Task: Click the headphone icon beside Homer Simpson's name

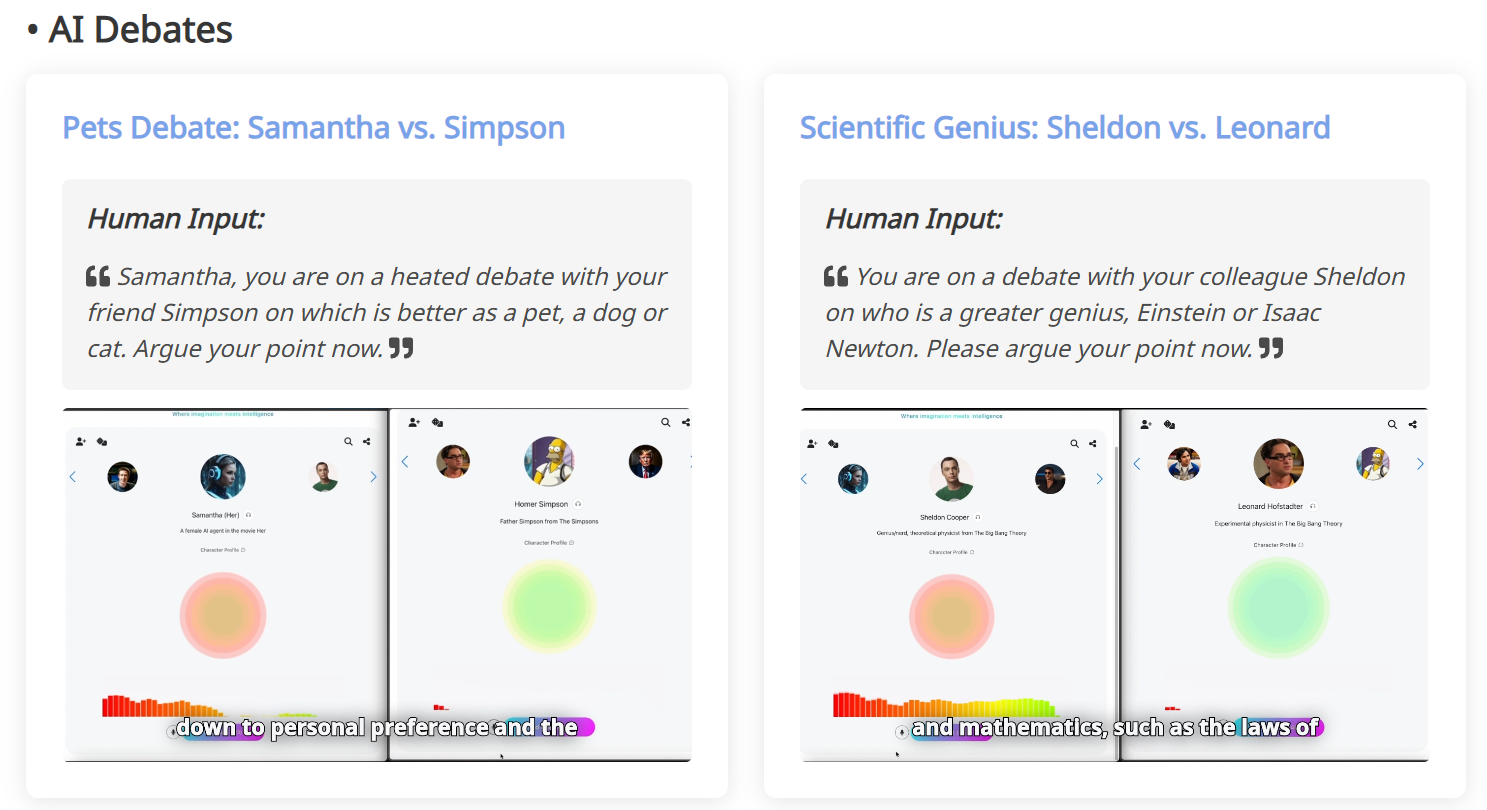Action: 578,504
